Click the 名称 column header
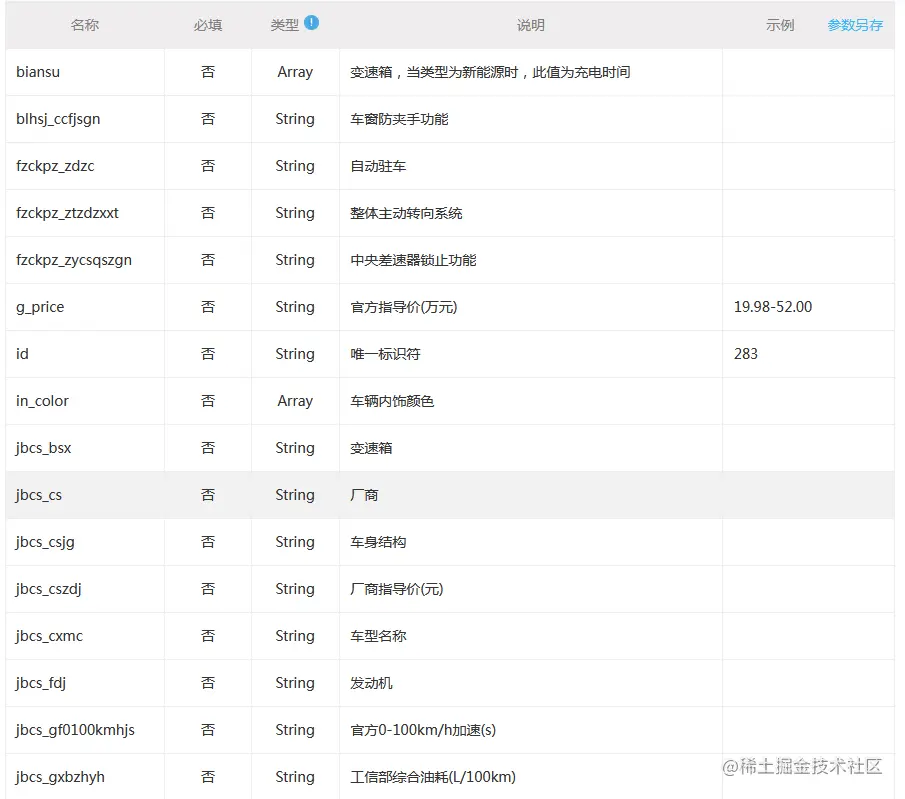 coord(84,25)
